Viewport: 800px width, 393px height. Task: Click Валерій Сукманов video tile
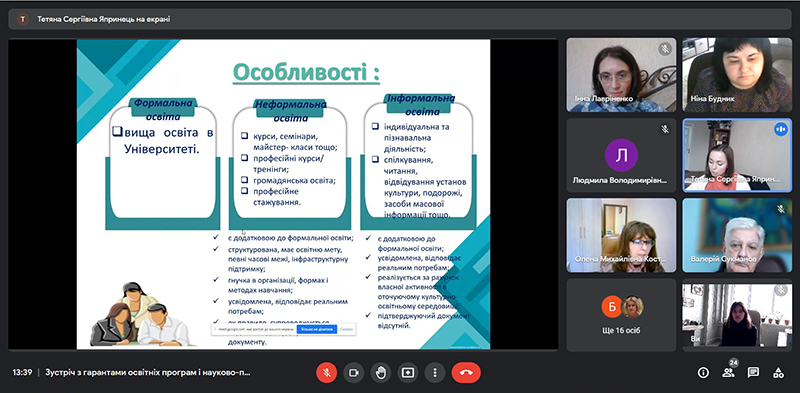[x=737, y=235]
